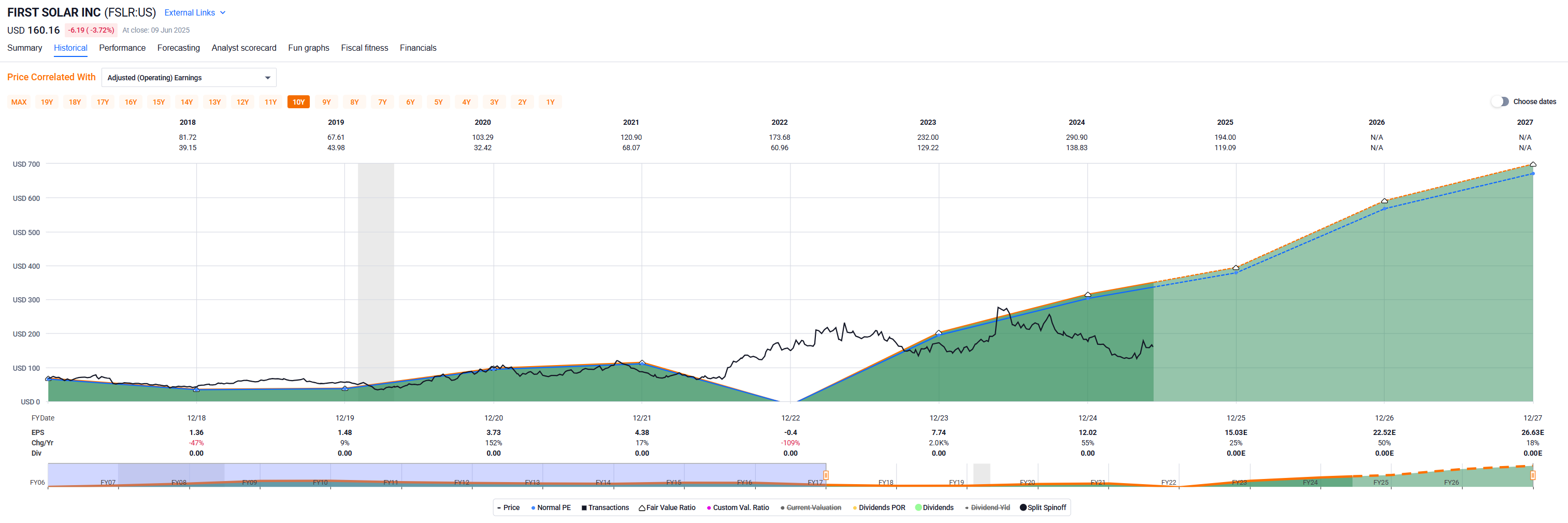Select the 2Y time range

coord(523,102)
